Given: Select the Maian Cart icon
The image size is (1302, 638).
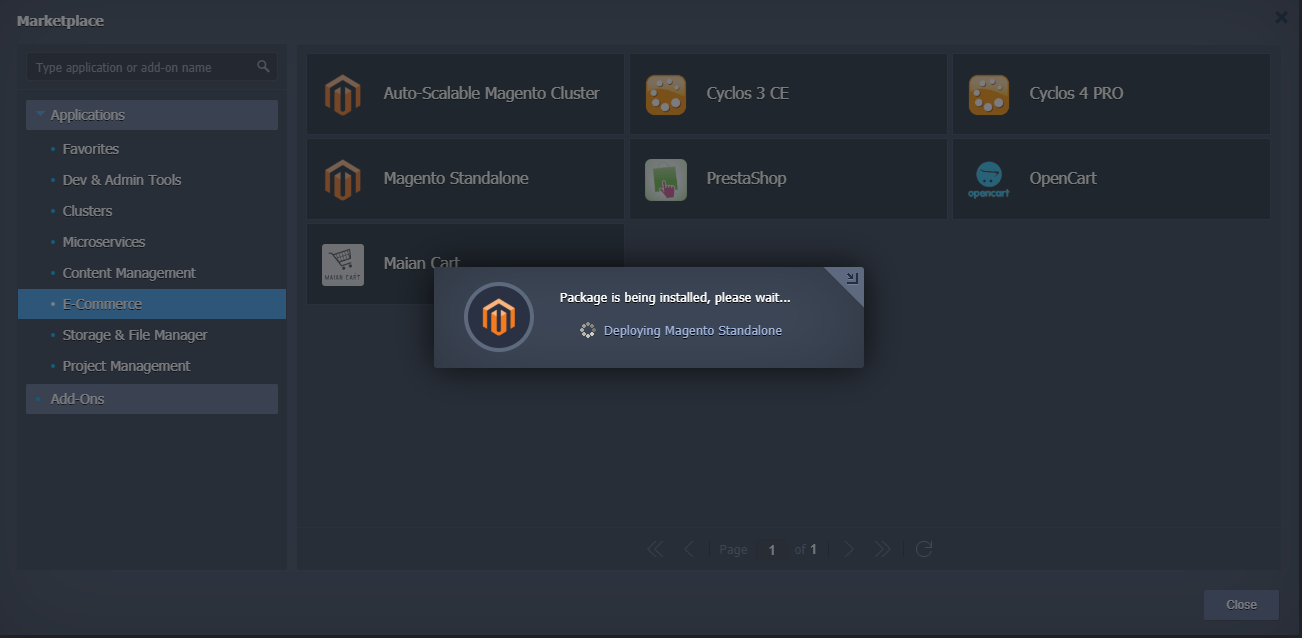Looking at the screenshot, I should point(342,264).
